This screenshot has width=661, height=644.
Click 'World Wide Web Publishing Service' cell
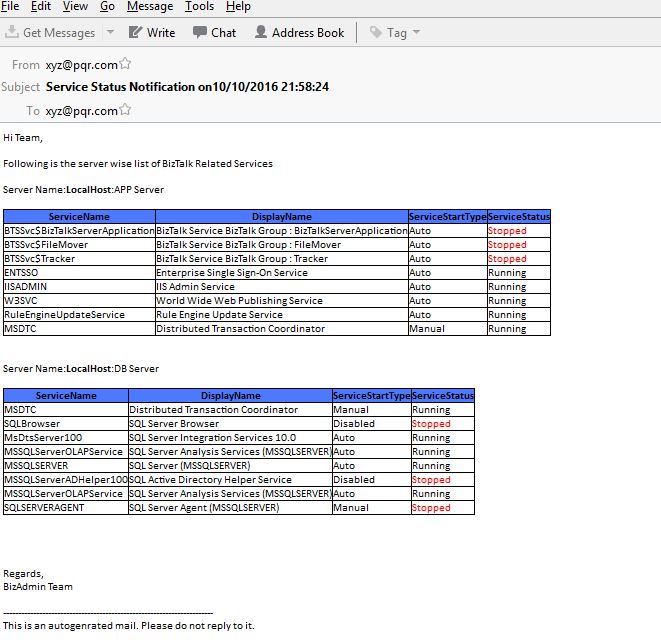pyautogui.click(x=282, y=301)
